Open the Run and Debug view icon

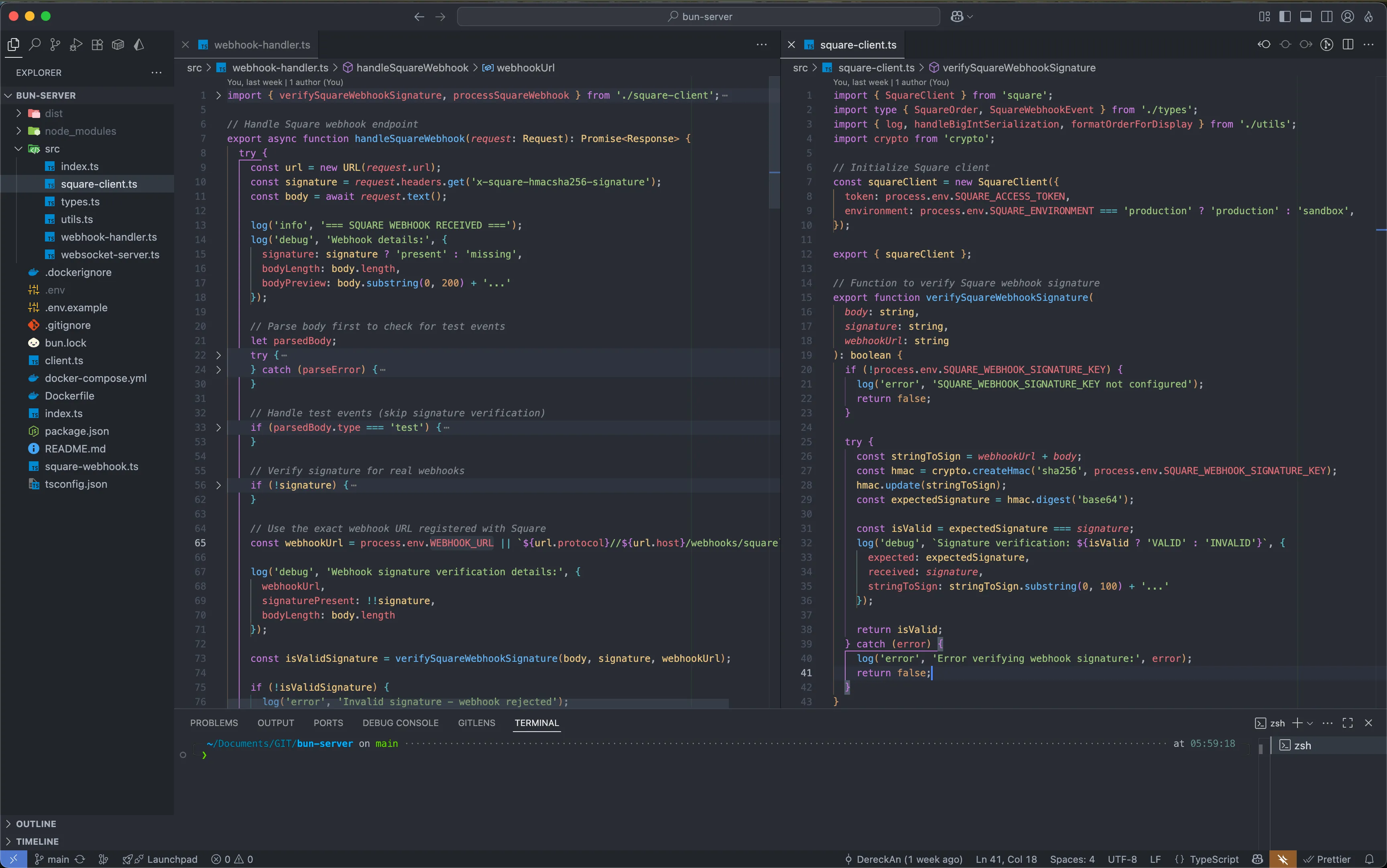click(76, 44)
